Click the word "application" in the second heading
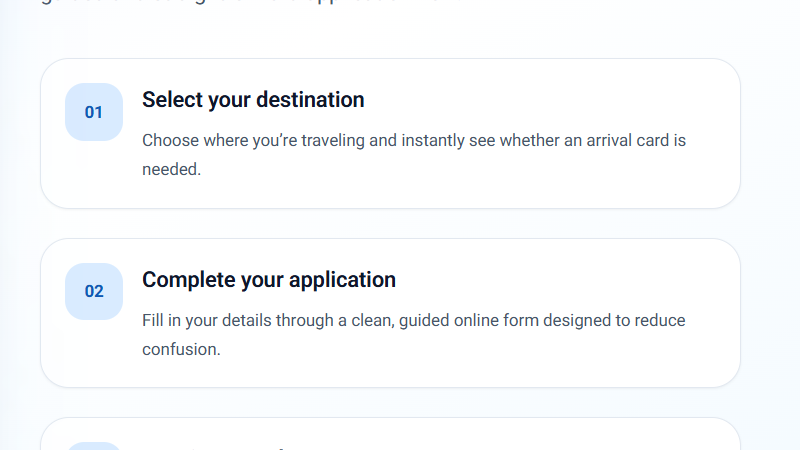The height and width of the screenshot is (450, 800). (x=342, y=280)
